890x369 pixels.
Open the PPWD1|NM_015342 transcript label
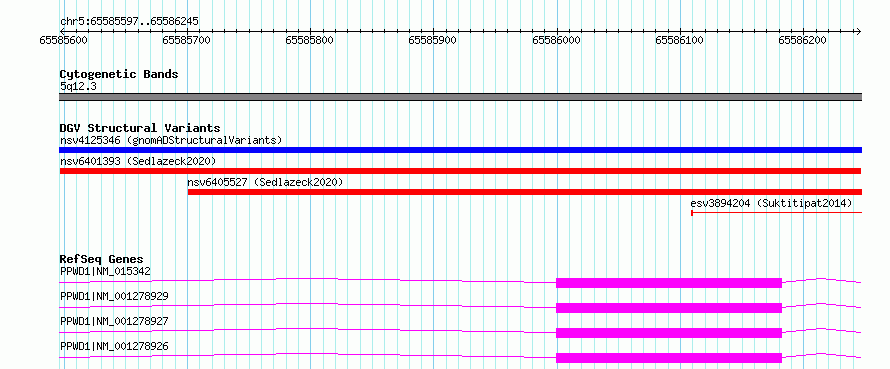[x=105, y=271]
